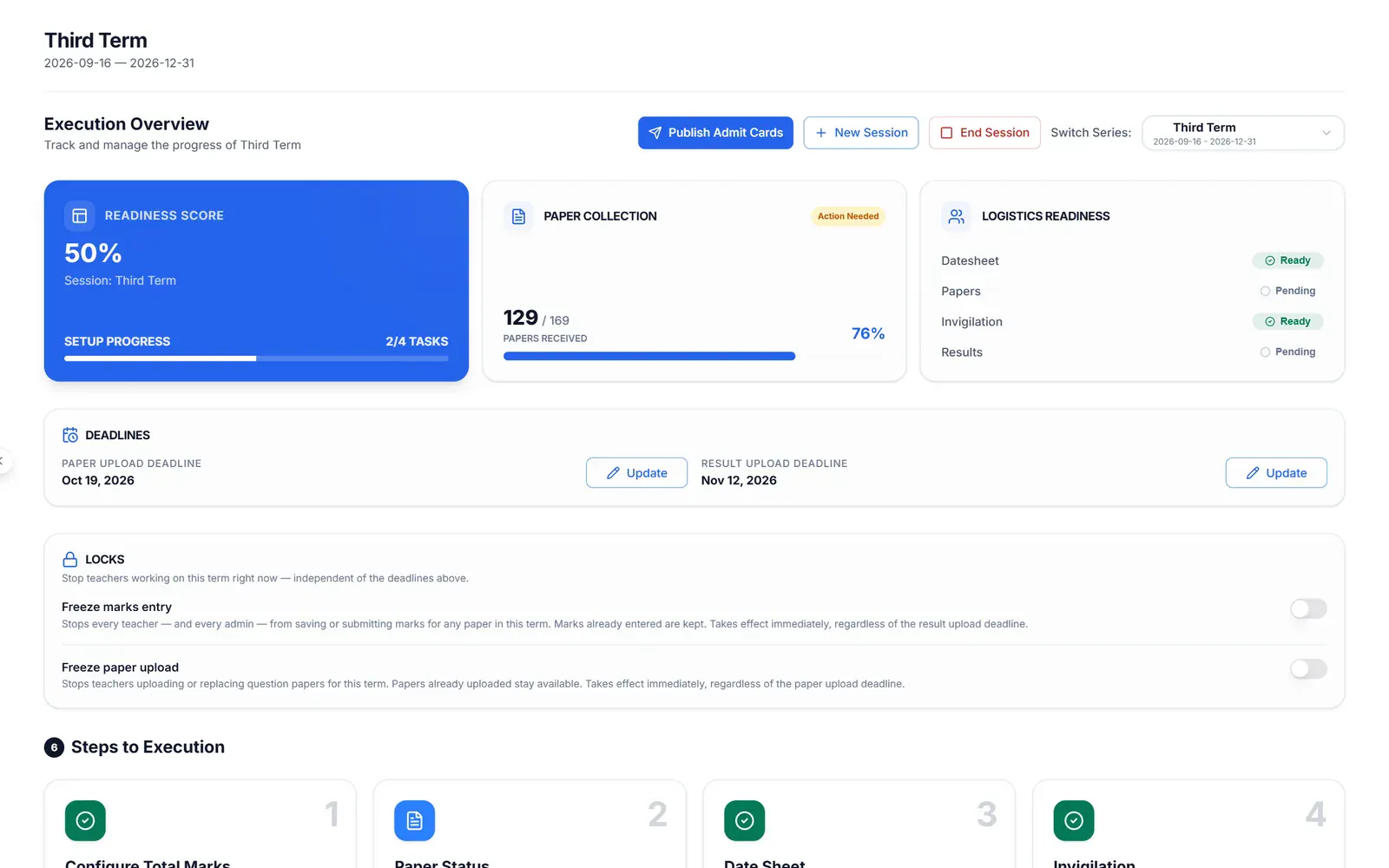Click the Readiness Score layout icon
This screenshot has height=868, width=1389.
pyautogui.click(x=80, y=215)
